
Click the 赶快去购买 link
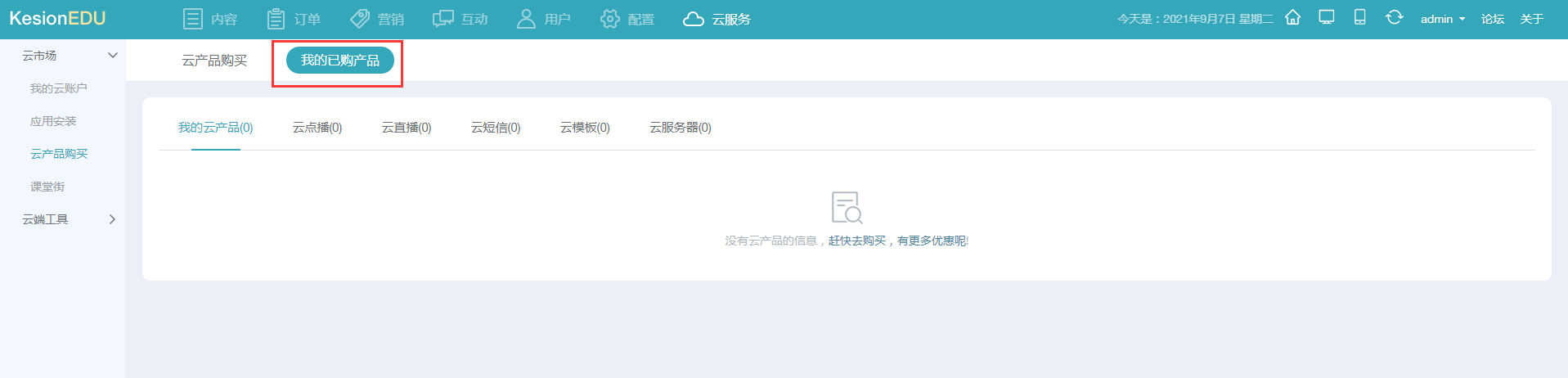857,241
